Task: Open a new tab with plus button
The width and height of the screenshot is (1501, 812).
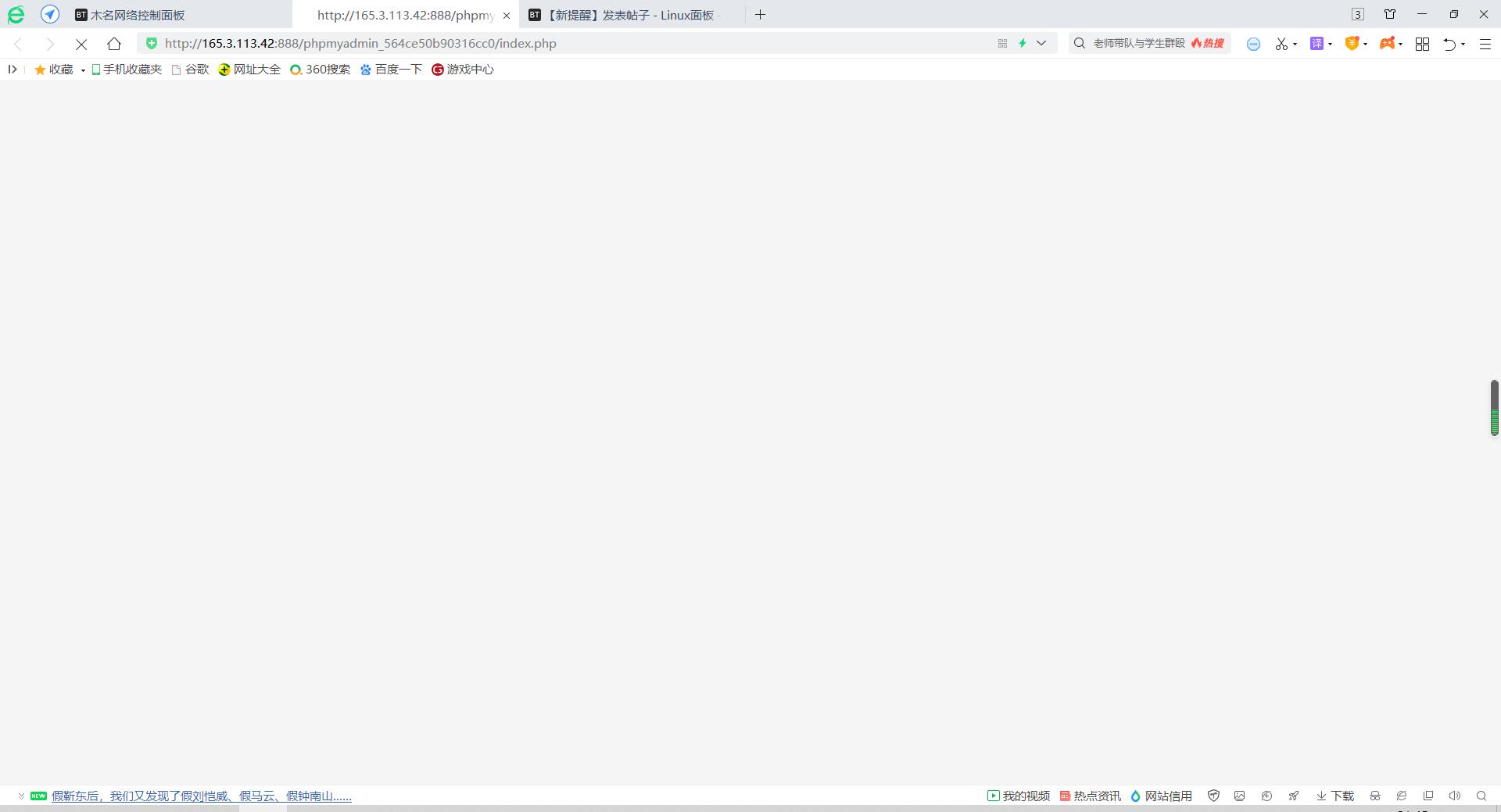Action: [760, 15]
